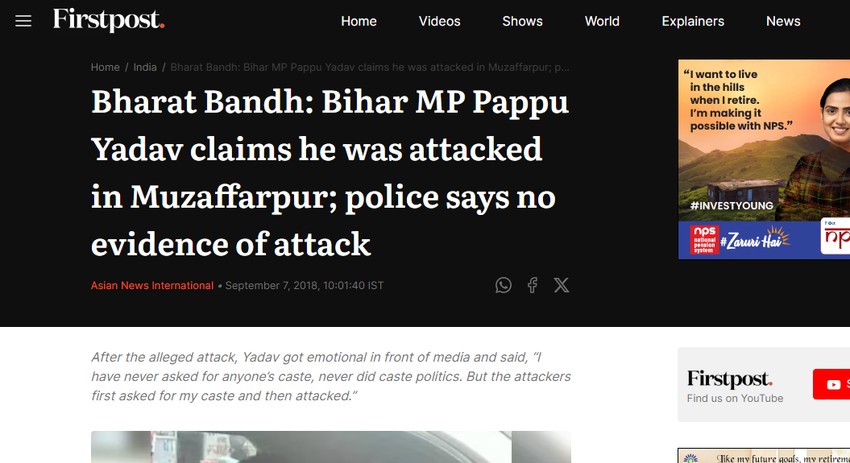Click the article image below the summary
This screenshot has height=463, width=850.
pyautogui.click(x=331, y=447)
